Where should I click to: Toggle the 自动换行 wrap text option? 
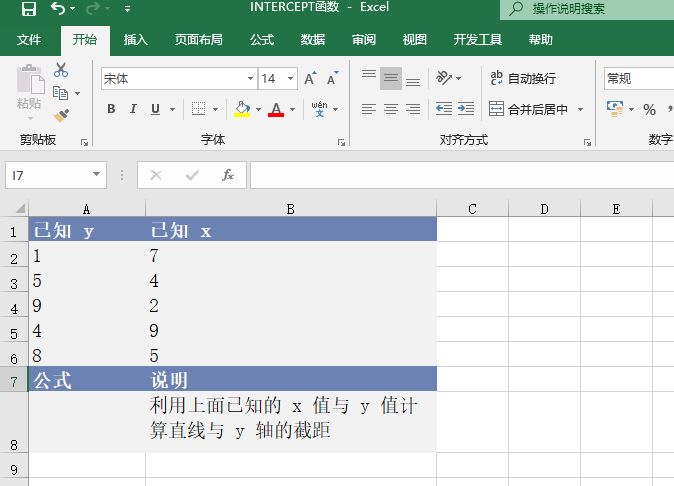(522, 78)
